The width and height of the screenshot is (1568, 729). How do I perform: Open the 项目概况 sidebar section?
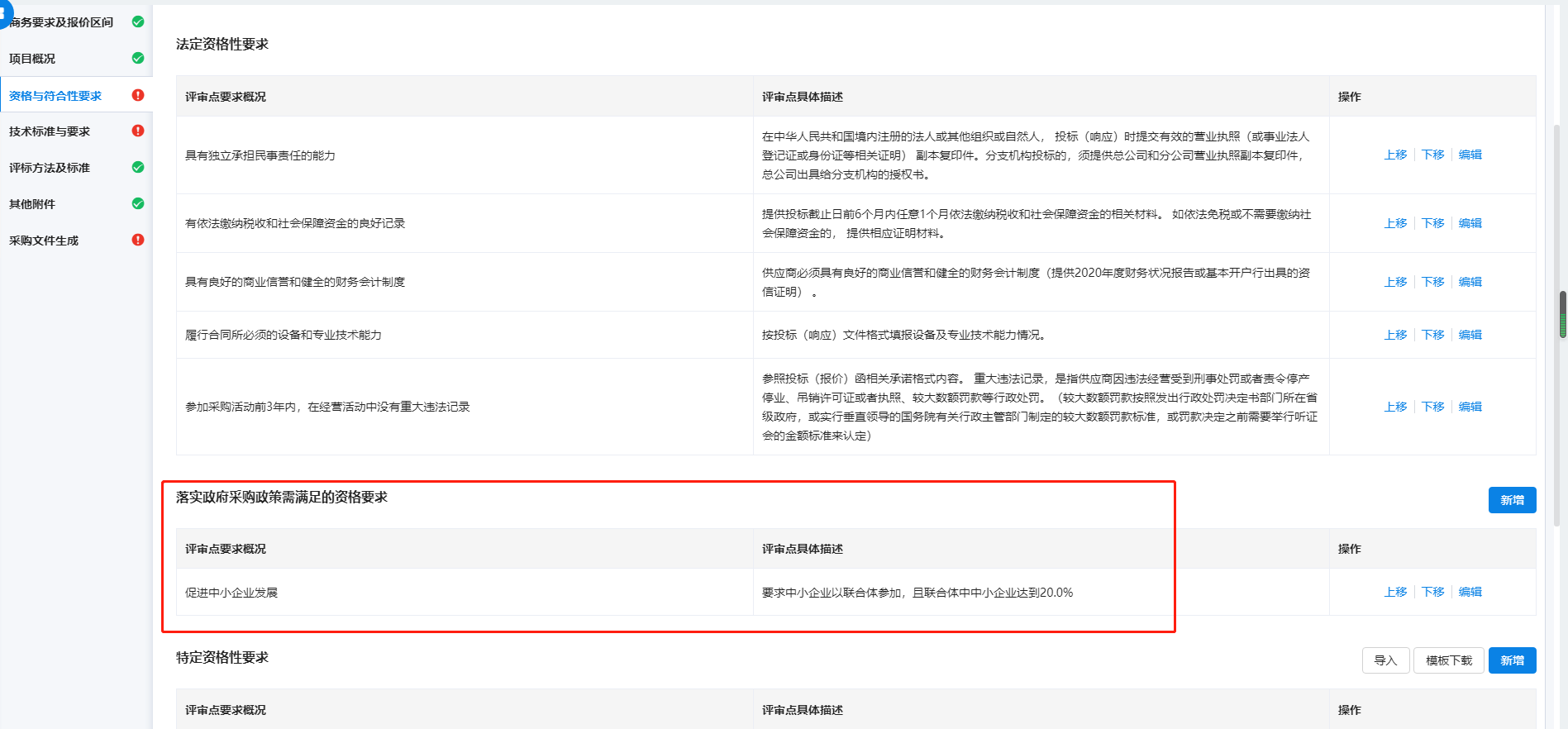coord(32,59)
